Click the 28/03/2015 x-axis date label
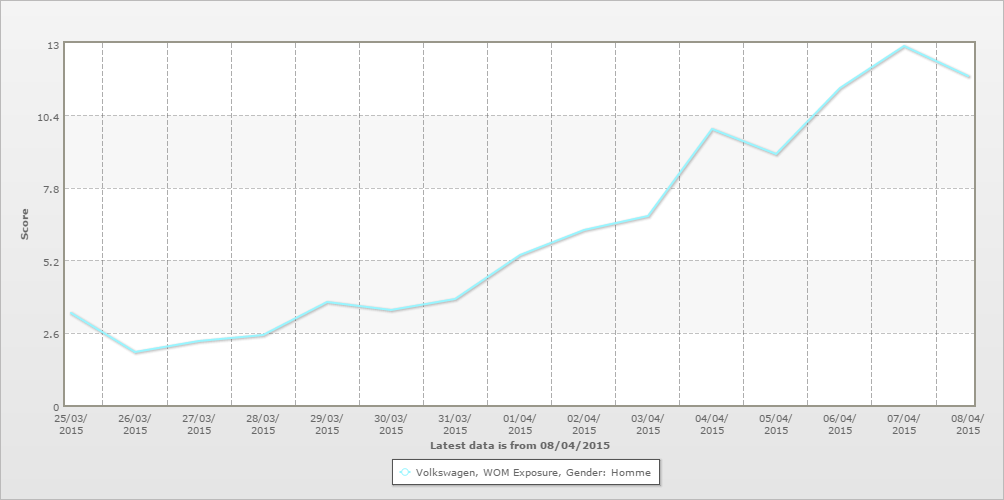1004x500 pixels. pos(263,424)
